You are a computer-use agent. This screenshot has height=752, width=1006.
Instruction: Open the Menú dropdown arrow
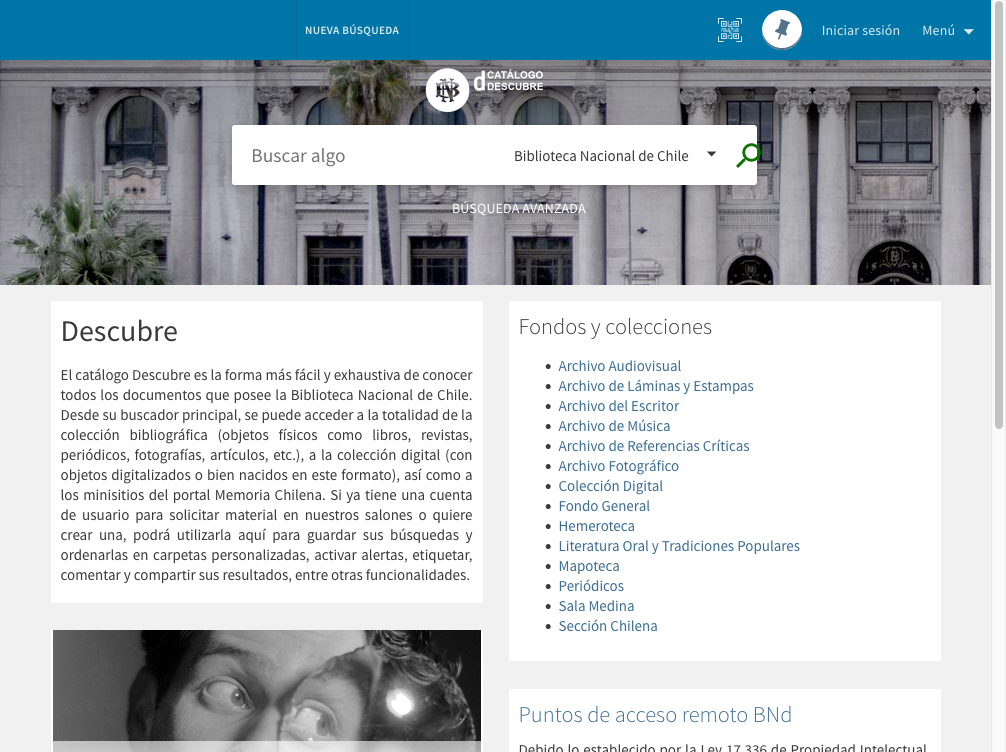click(x=968, y=31)
